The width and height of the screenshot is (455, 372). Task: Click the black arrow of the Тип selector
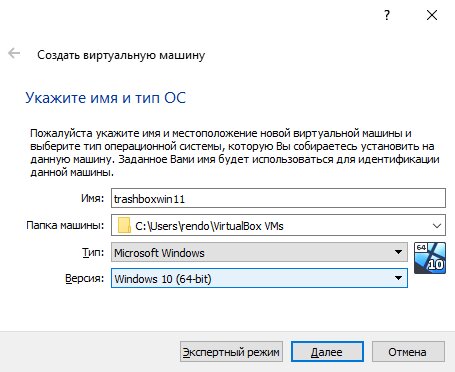[398, 252]
